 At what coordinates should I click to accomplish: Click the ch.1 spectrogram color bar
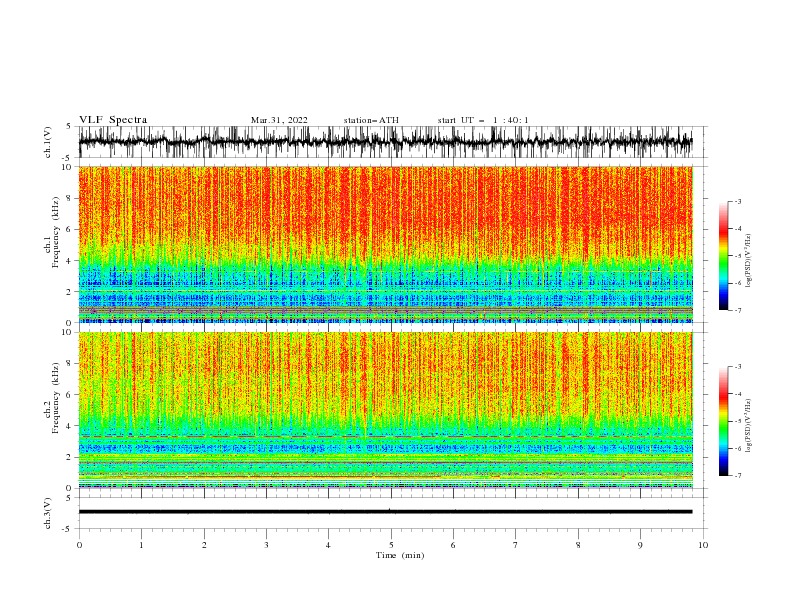coord(723,256)
